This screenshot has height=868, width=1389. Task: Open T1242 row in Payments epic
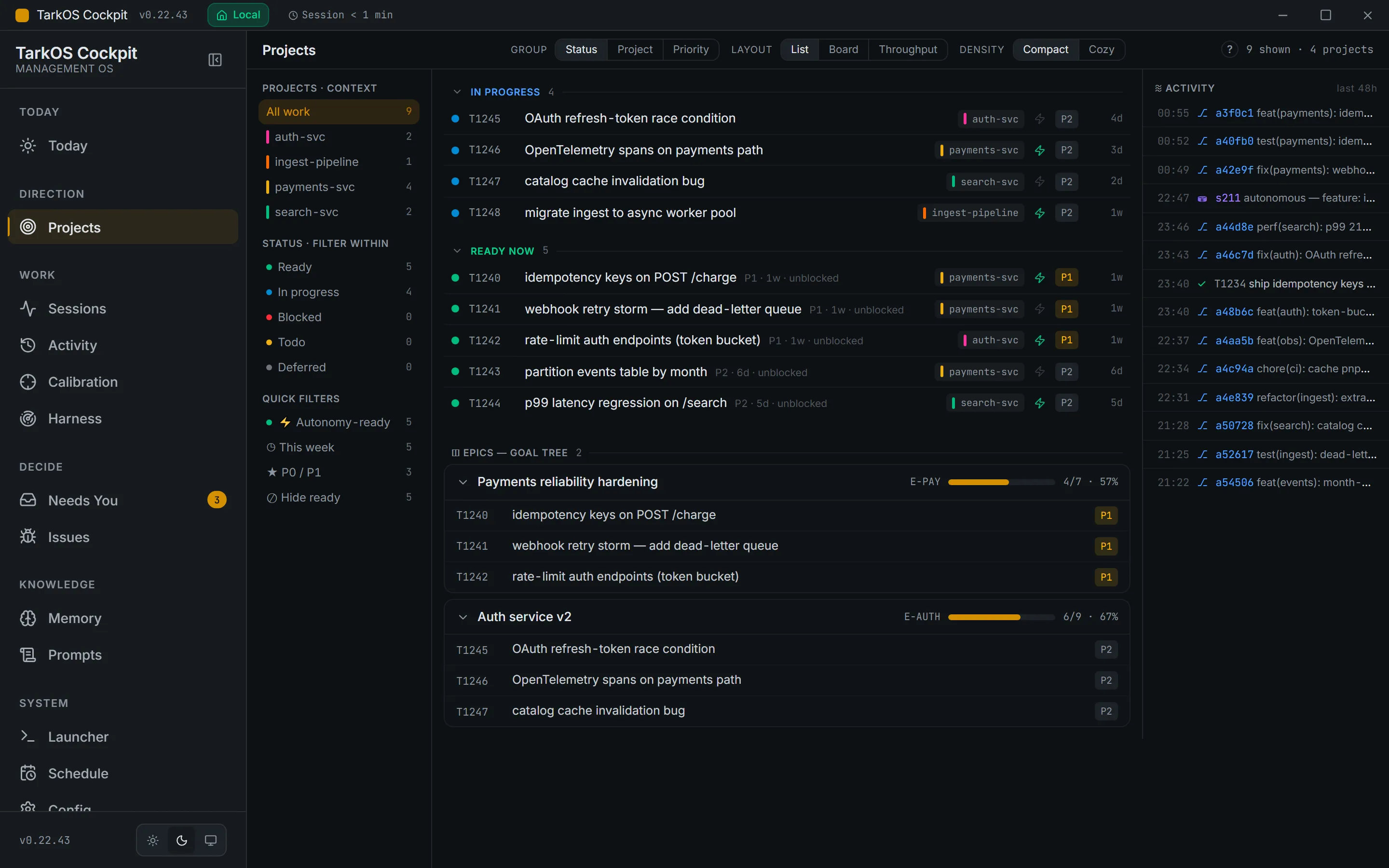786,577
